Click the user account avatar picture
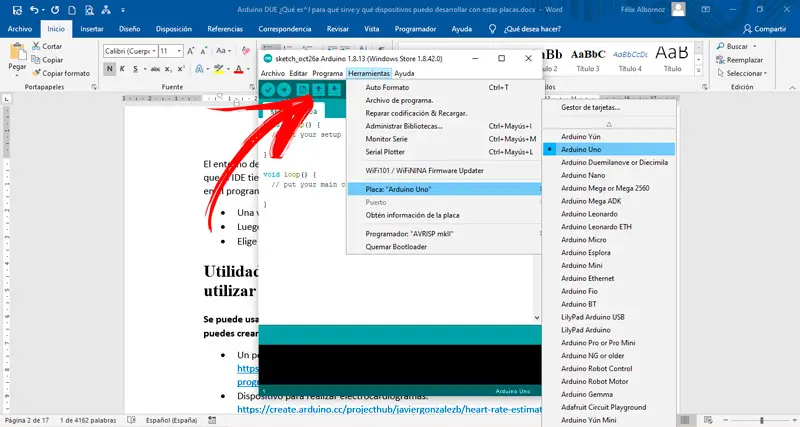The height and width of the screenshot is (427, 800). [678, 9]
